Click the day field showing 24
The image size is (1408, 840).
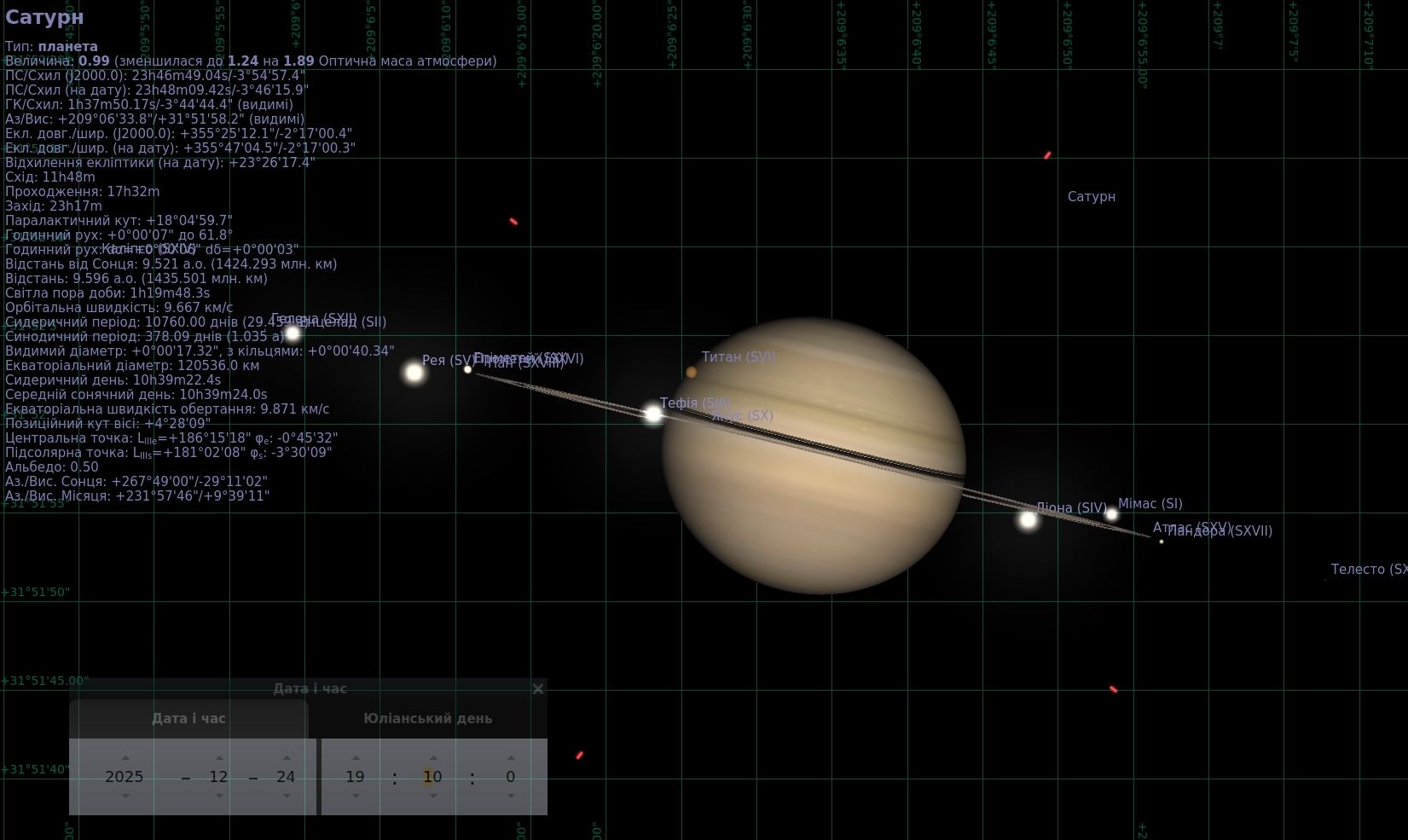286,777
